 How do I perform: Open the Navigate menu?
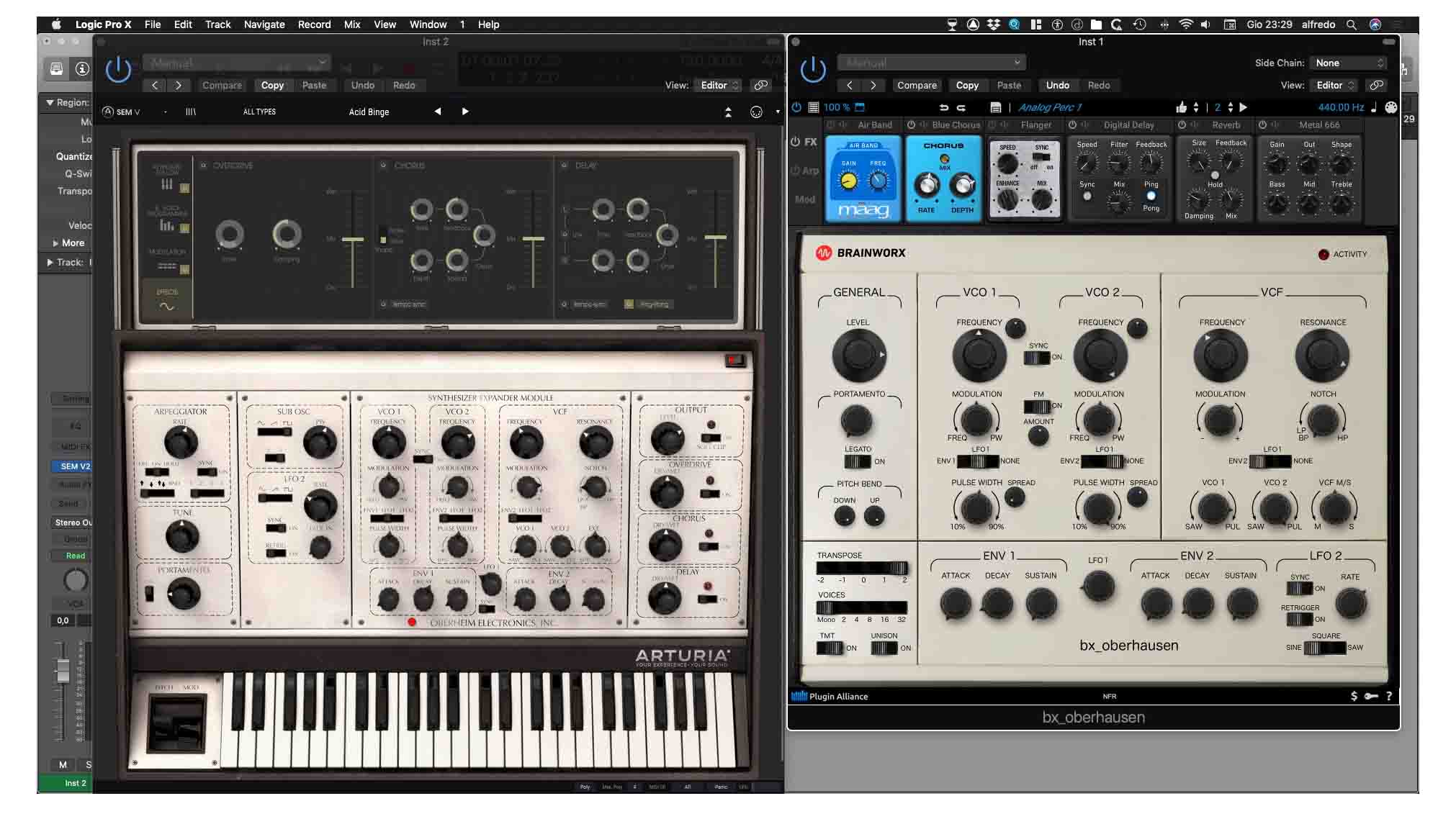(x=264, y=24)
